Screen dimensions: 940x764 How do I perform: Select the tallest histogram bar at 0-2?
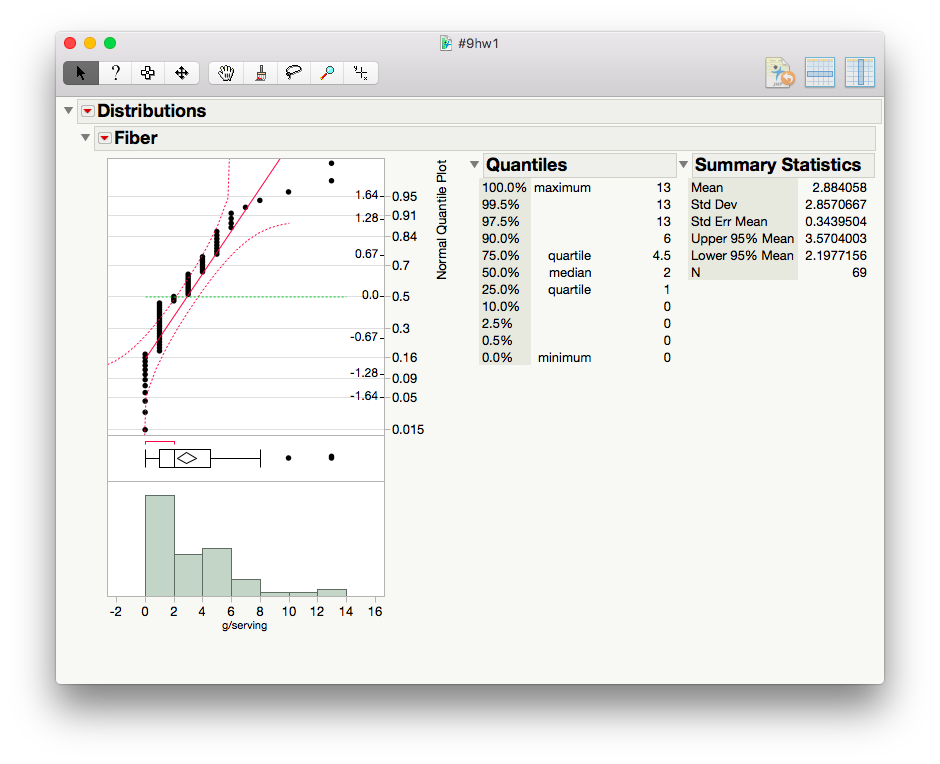tap(159, 546)
